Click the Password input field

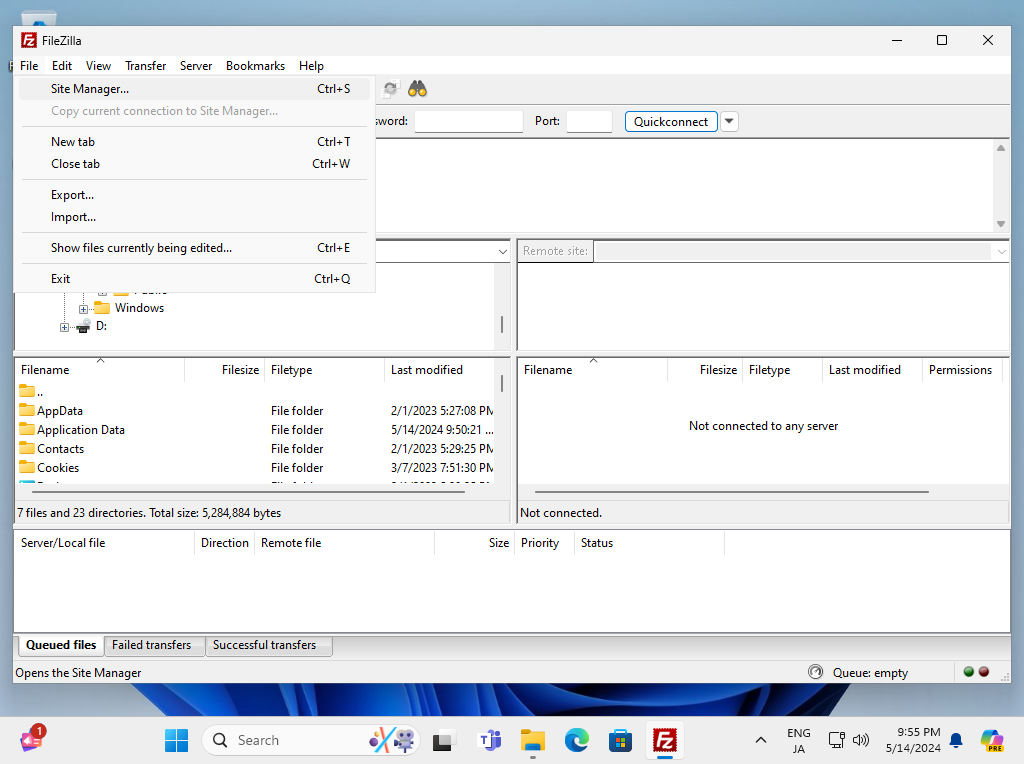pyautogui.click(x=468, y=121)
